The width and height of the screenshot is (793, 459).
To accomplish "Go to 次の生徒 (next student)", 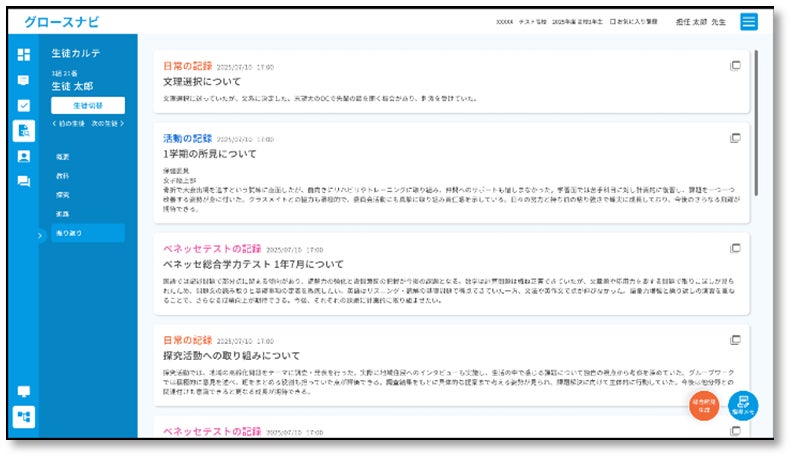I will [x=108, y=124].
